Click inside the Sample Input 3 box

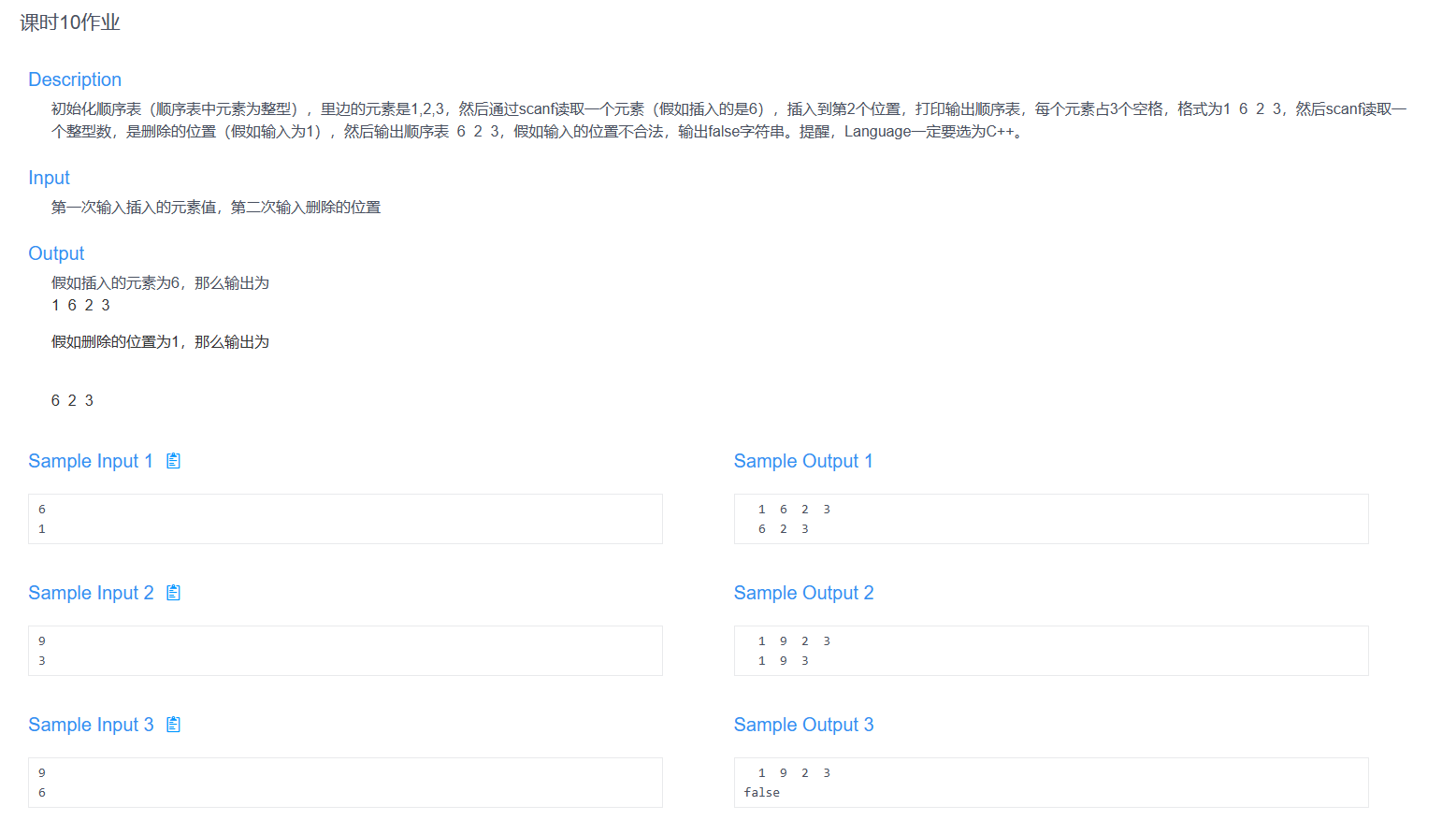coord(345,783)
